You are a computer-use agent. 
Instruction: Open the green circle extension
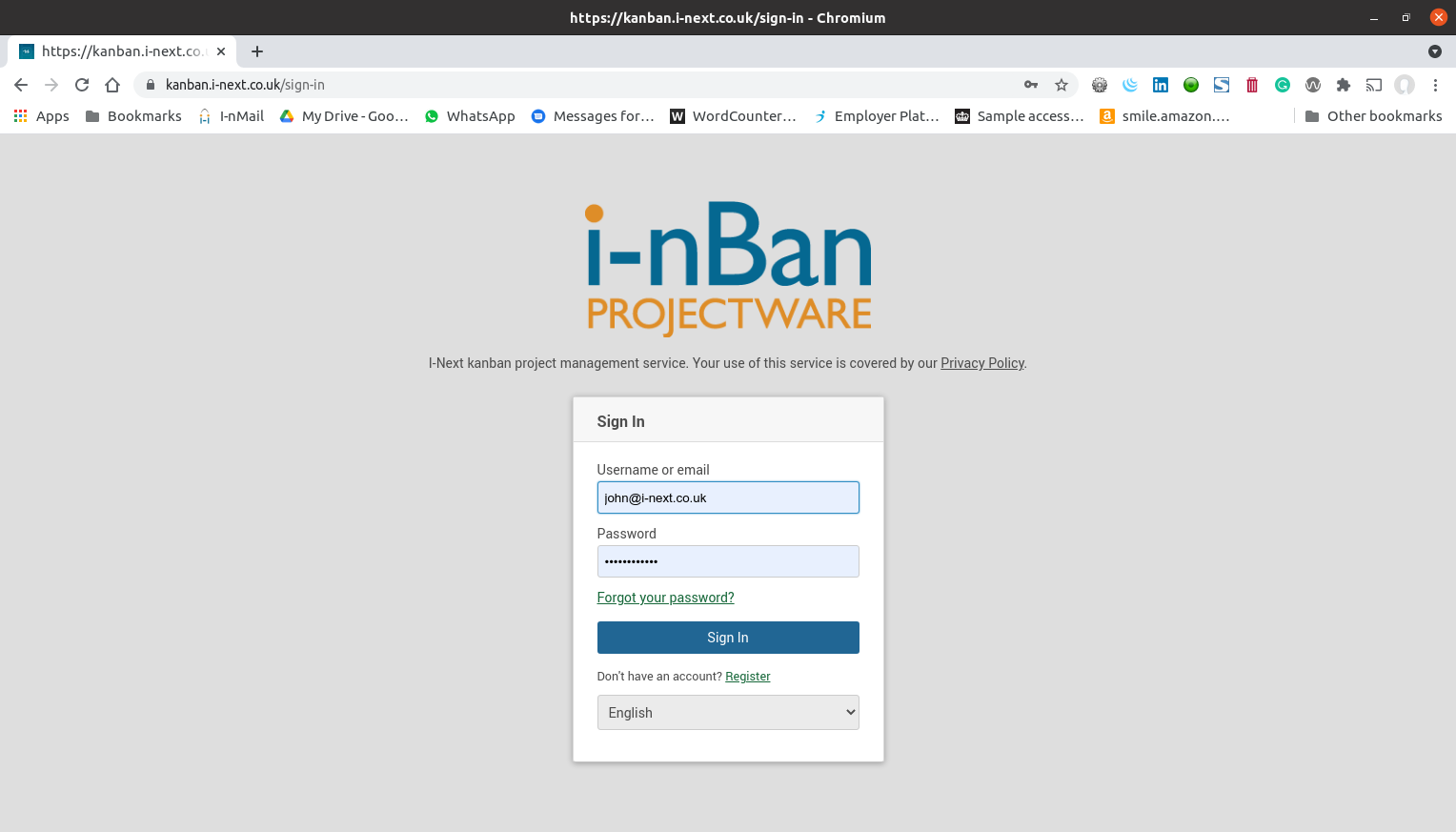tap(1191, 85)
